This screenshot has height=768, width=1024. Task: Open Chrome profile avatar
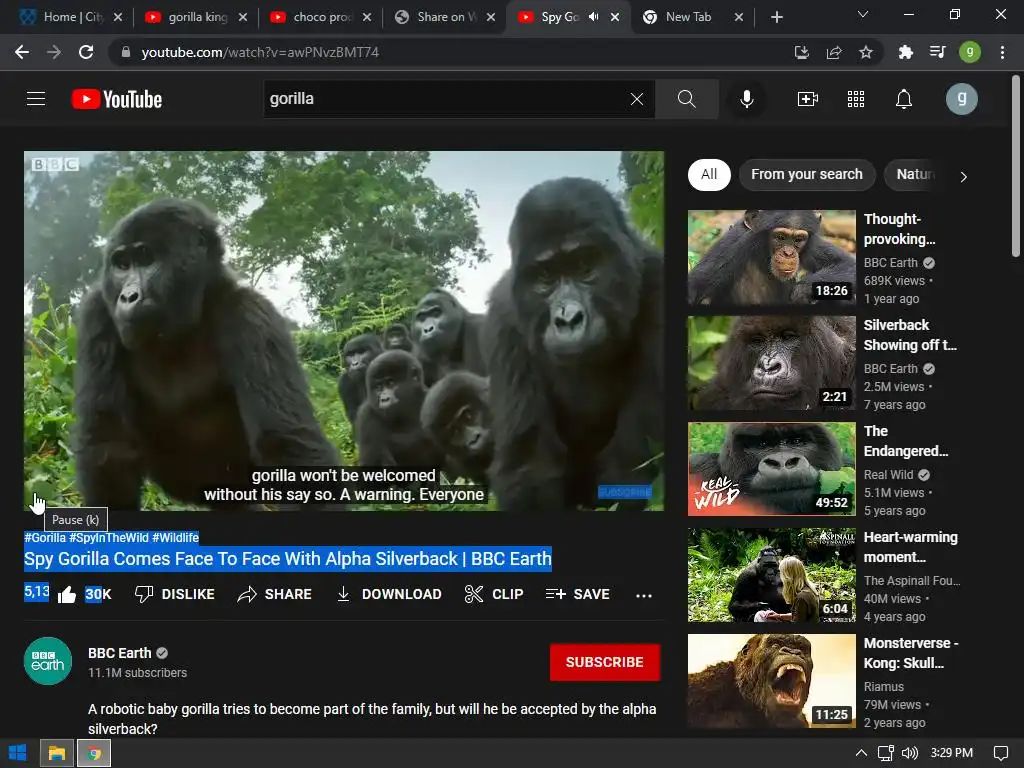970,52
